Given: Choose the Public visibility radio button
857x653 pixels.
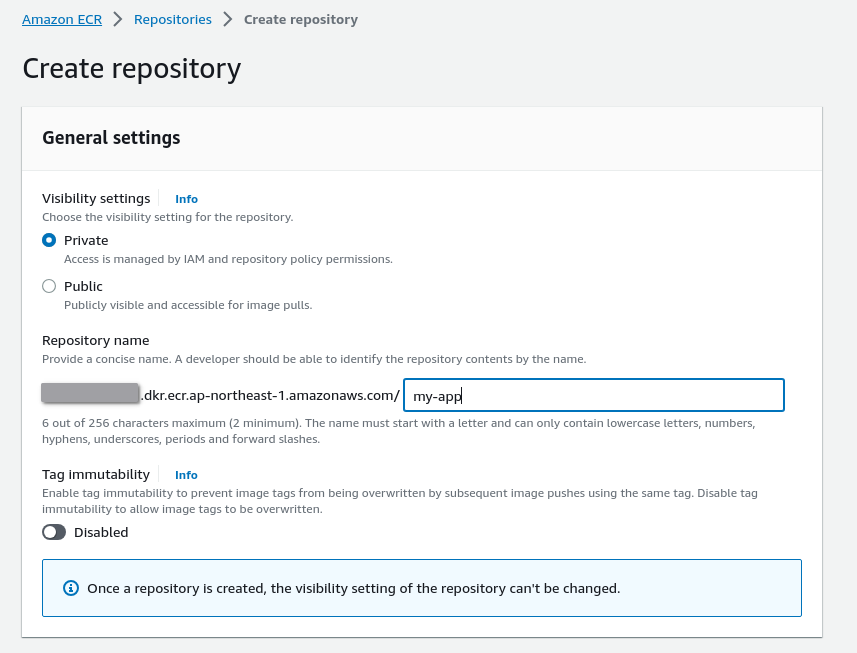Looking at the screenshot, I should click(x=49, y=287).
